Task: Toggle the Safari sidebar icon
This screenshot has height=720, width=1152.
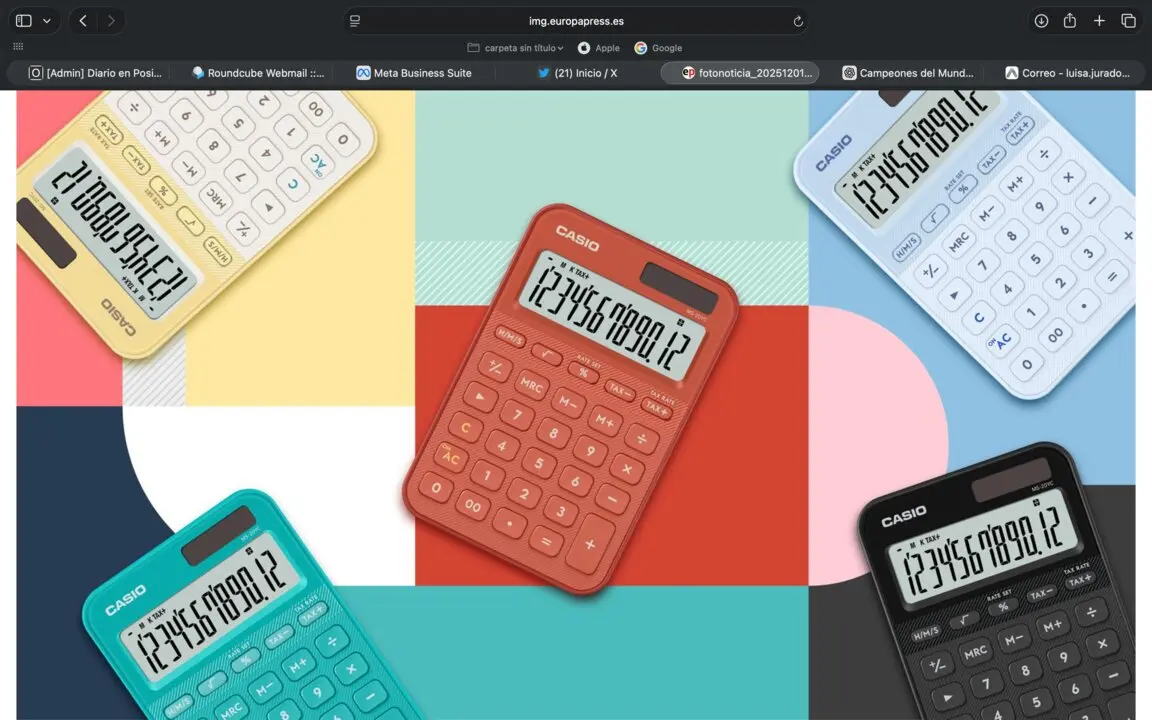Action: click(x=23, y=20)
